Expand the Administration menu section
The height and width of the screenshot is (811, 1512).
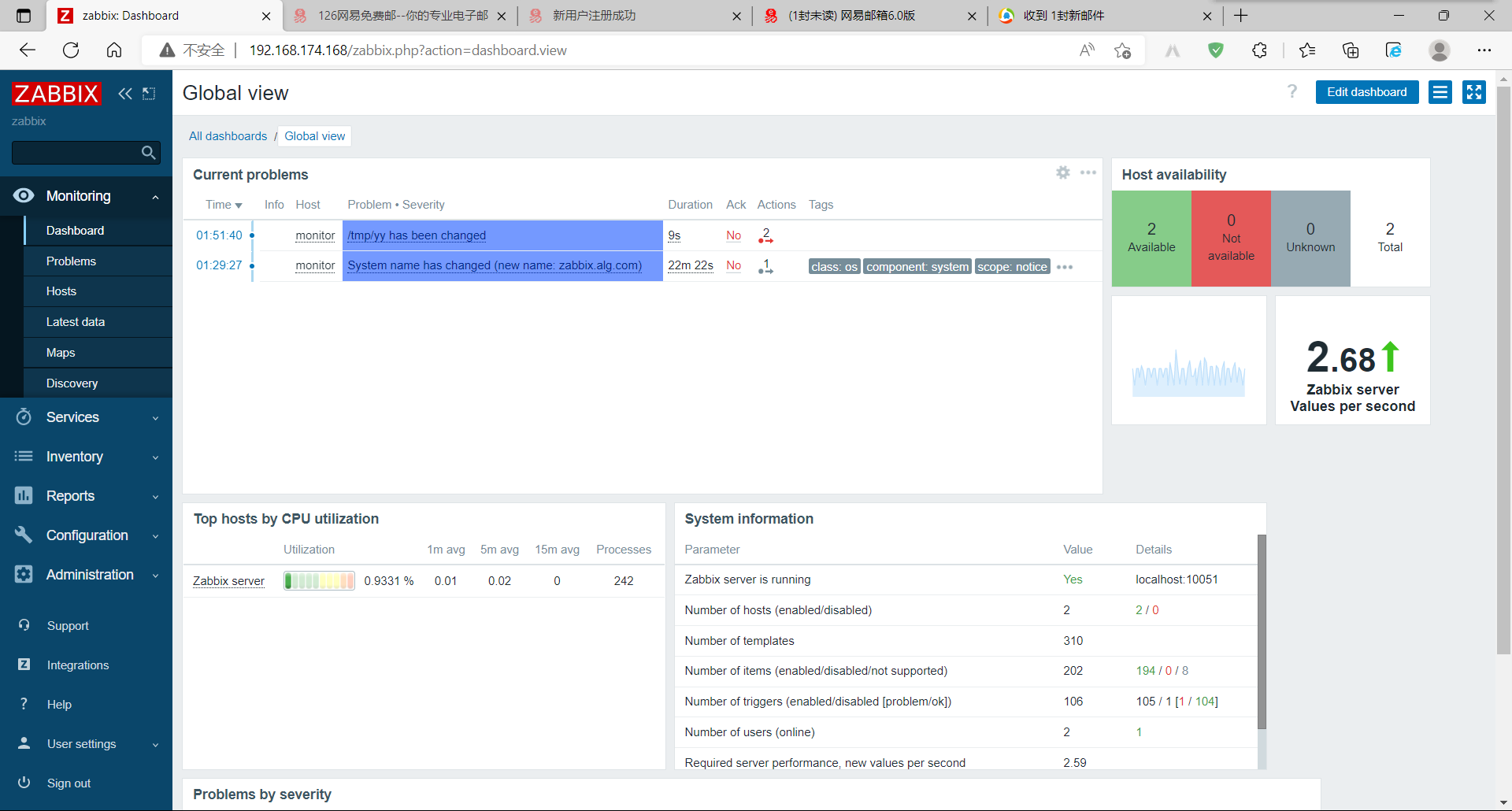click(x=86, y=575)
